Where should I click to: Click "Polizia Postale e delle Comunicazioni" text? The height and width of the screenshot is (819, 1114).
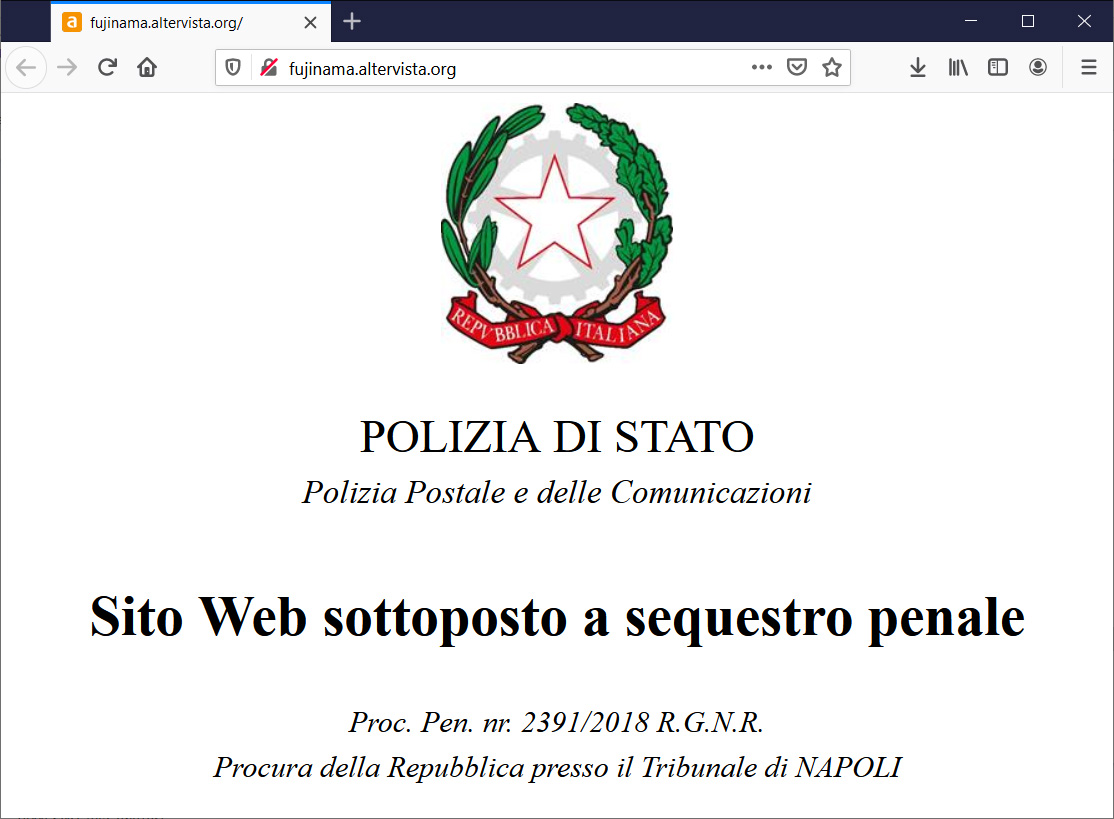[557, 493]
